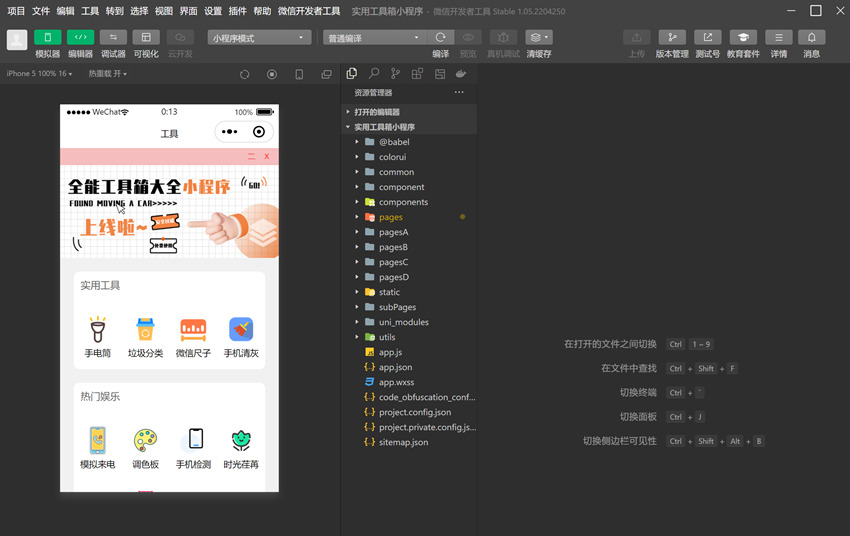This screenshot has height=536, width=850.
Task: Open version management
Action: 672,37
